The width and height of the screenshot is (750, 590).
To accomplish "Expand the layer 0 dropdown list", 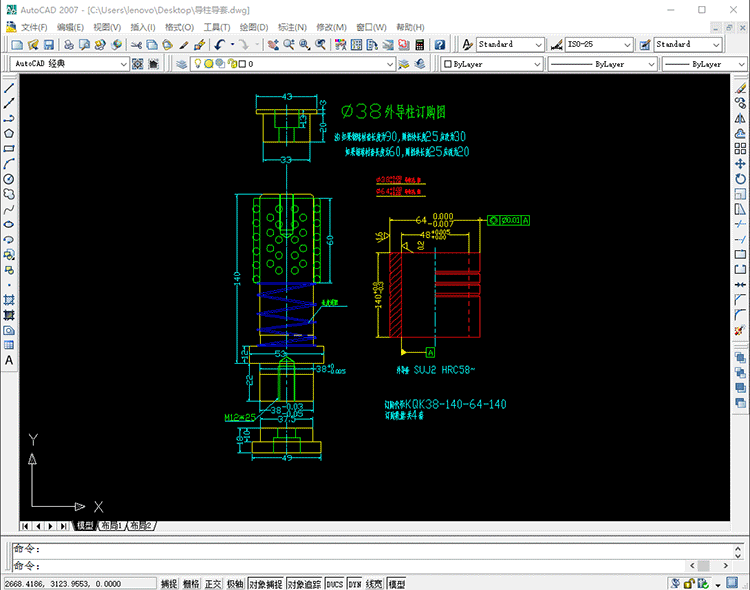I will click(293, 64).
